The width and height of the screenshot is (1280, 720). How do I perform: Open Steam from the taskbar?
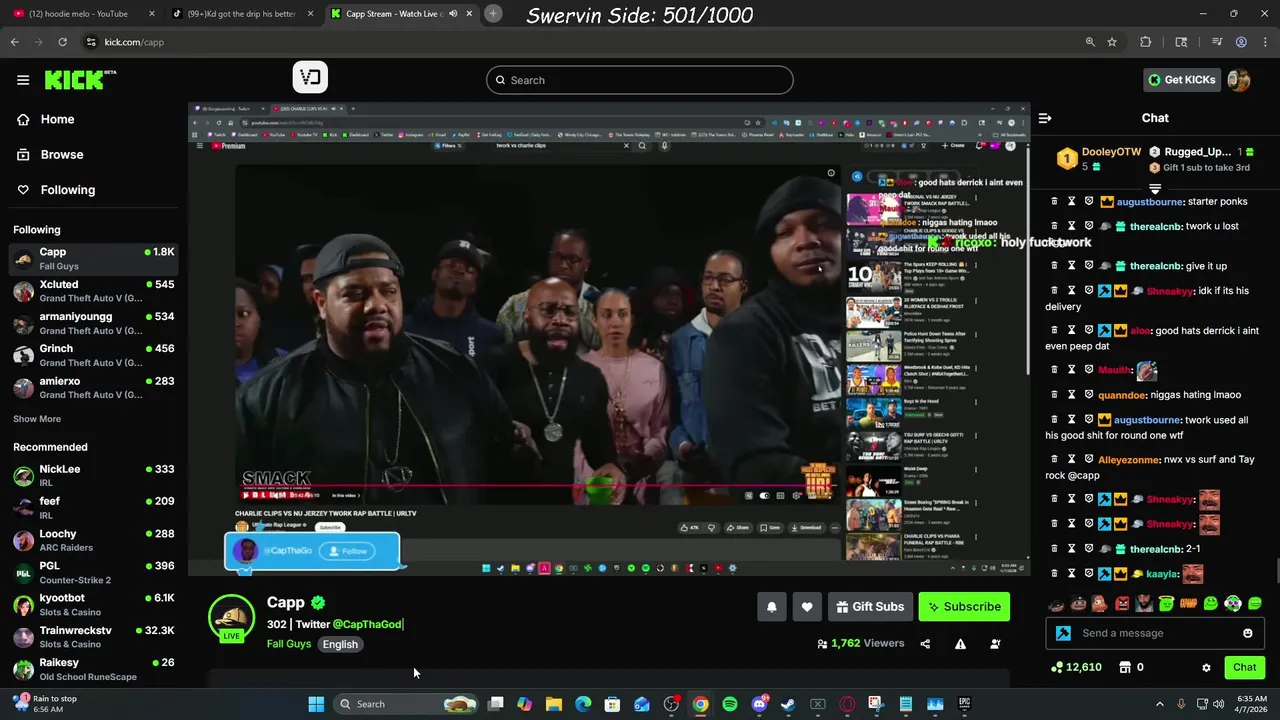click(788, 704)
